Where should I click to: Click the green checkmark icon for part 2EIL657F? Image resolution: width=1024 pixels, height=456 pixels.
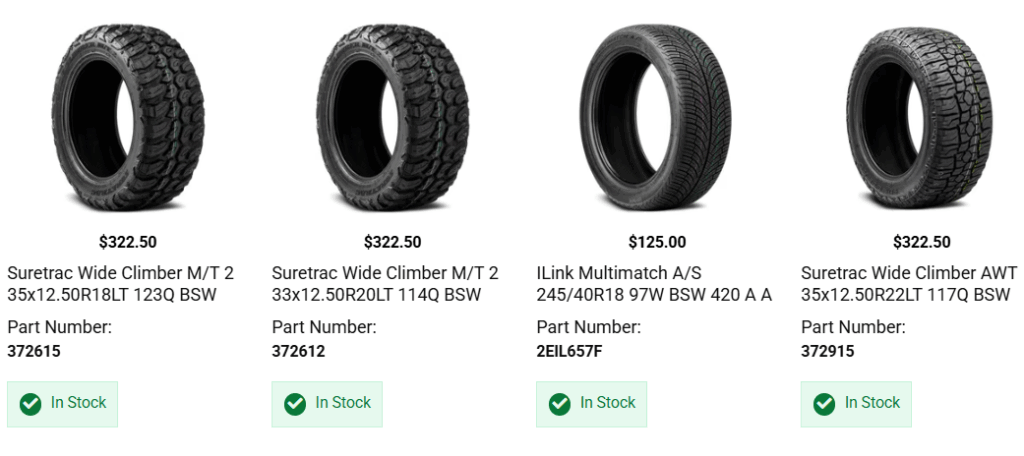click(x=560, y=404)
